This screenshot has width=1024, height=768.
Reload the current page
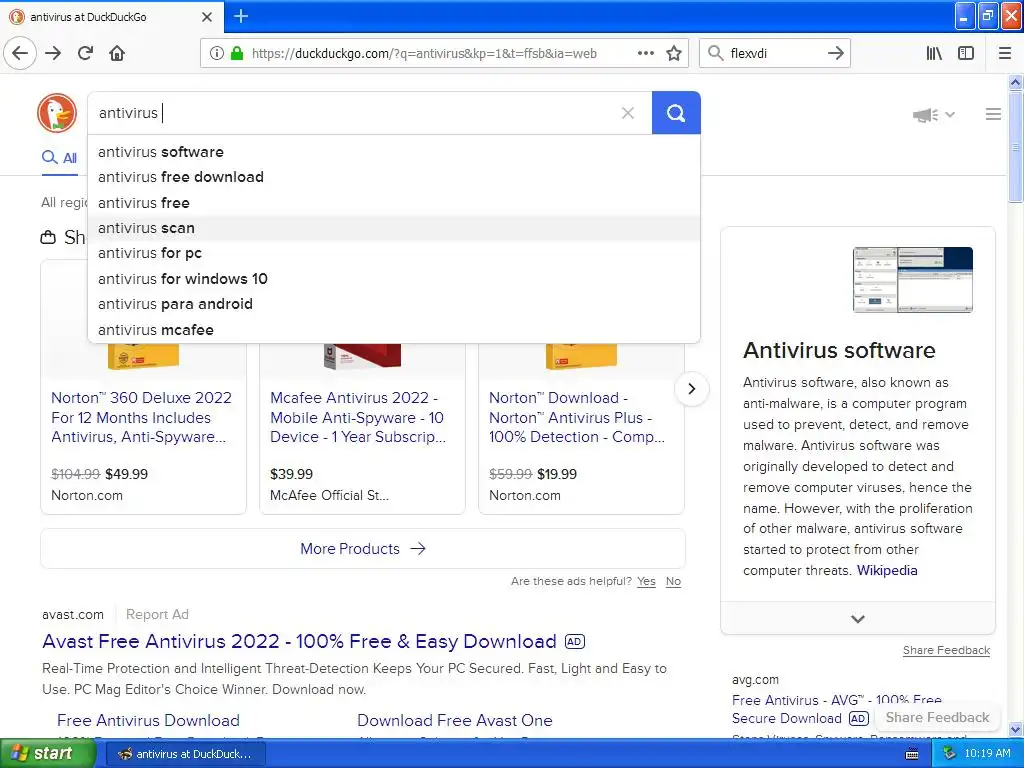click(x=85, y=53)
